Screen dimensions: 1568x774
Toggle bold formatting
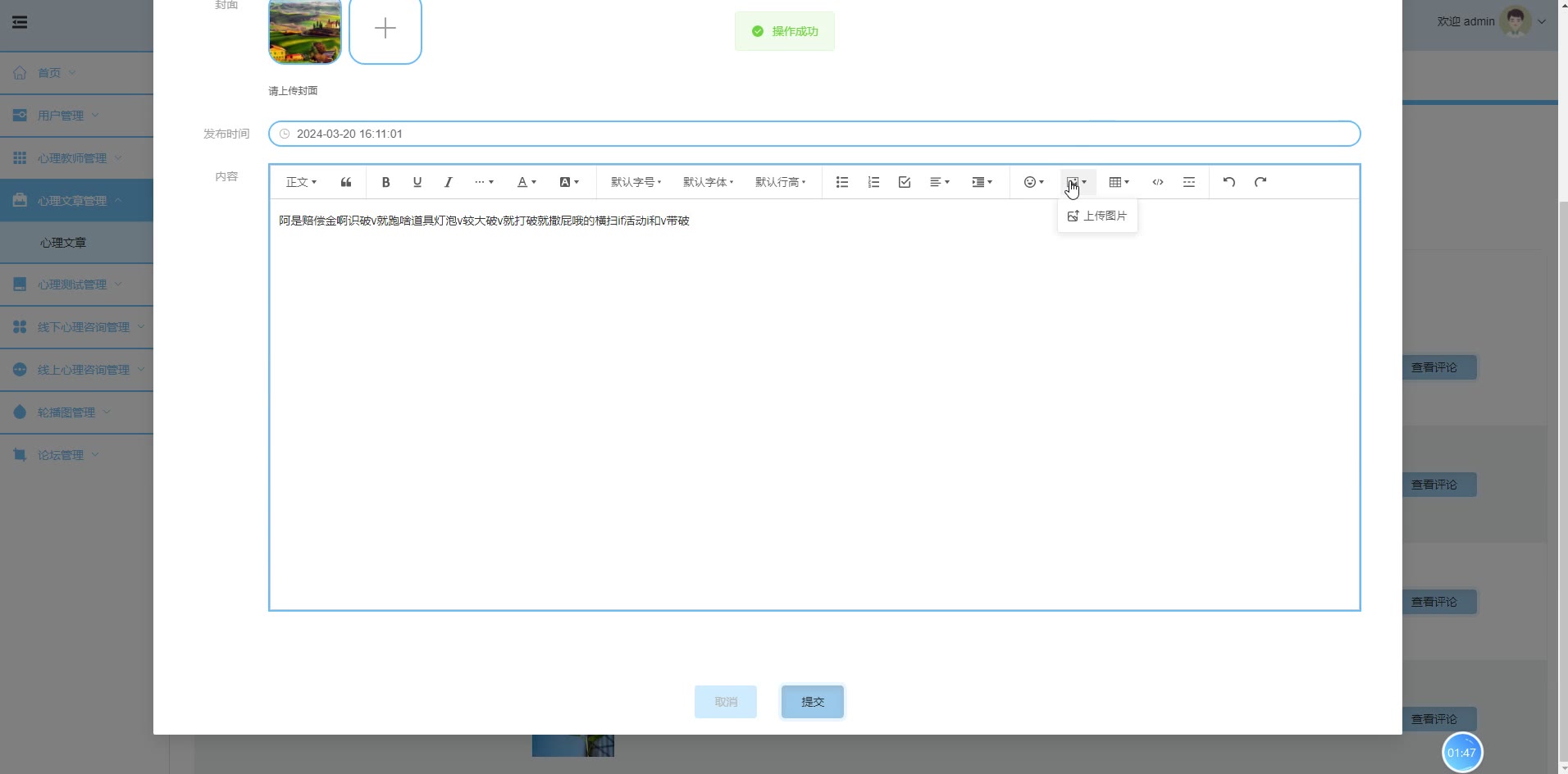tap(385, 182)
